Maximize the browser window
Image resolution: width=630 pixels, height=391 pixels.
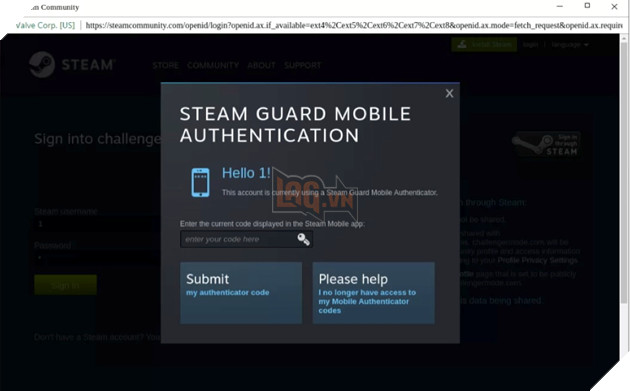[587, 6]
